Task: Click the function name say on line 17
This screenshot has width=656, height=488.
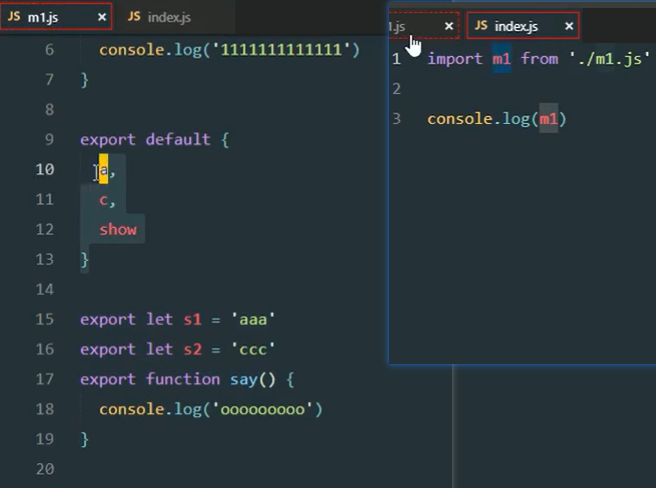Action: [x=243, y=380]
